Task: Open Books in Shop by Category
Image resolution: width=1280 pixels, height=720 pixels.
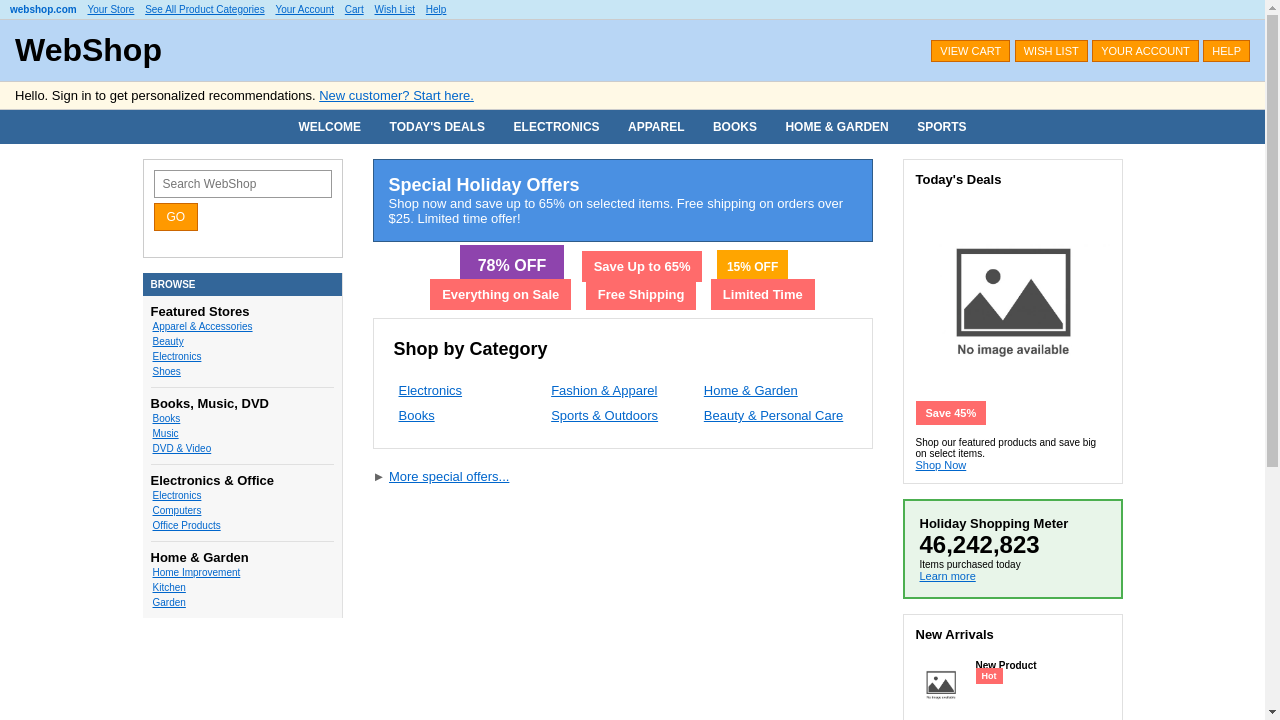Action: pyautogui.click(x=416, y=415)
